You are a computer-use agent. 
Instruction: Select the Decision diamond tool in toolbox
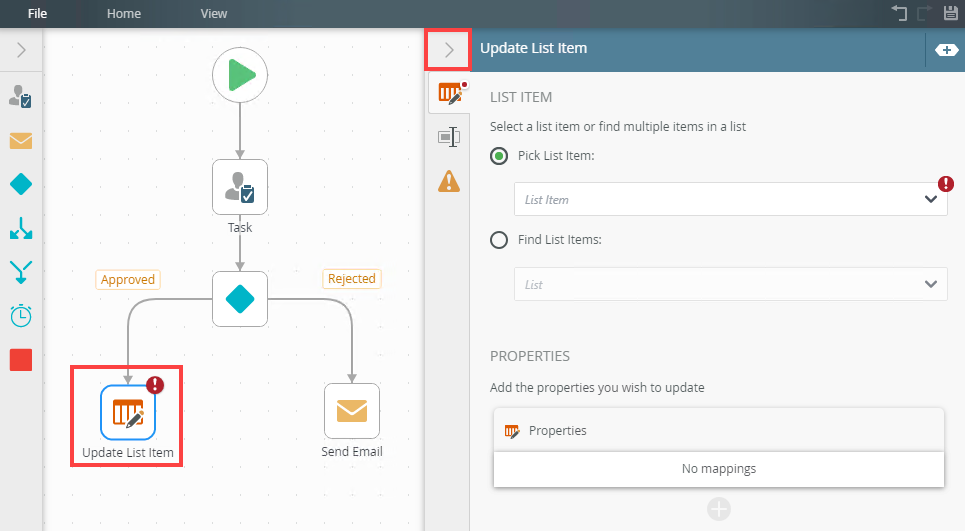coord(21,184)
